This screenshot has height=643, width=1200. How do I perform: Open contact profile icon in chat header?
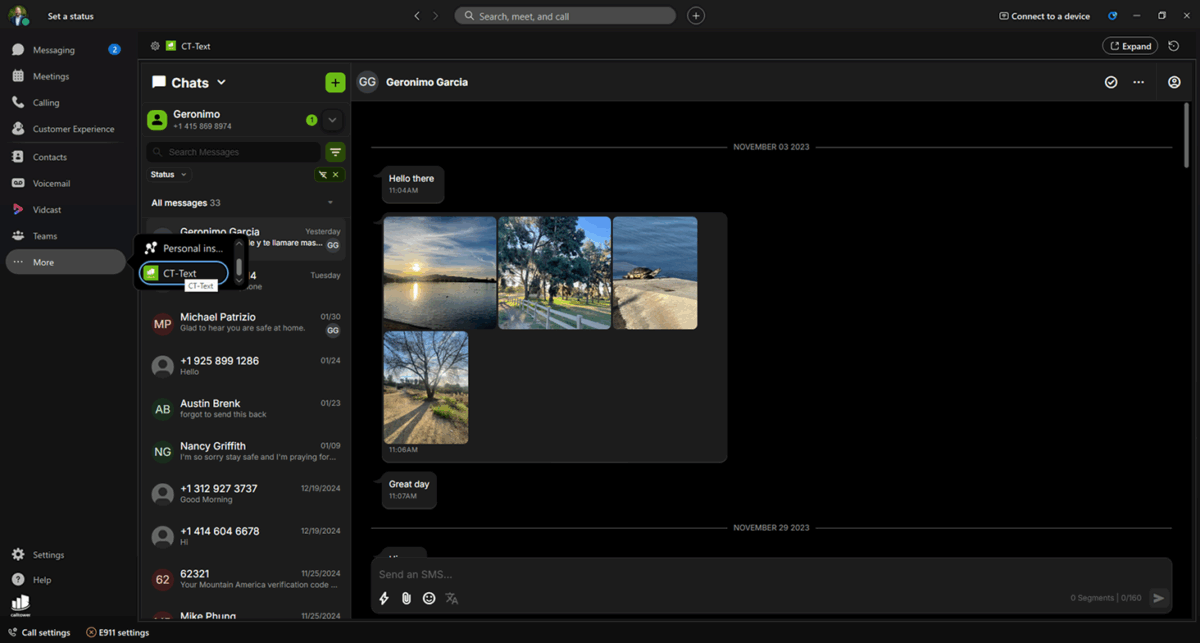pyautogui.click(x=1174, y=82)
